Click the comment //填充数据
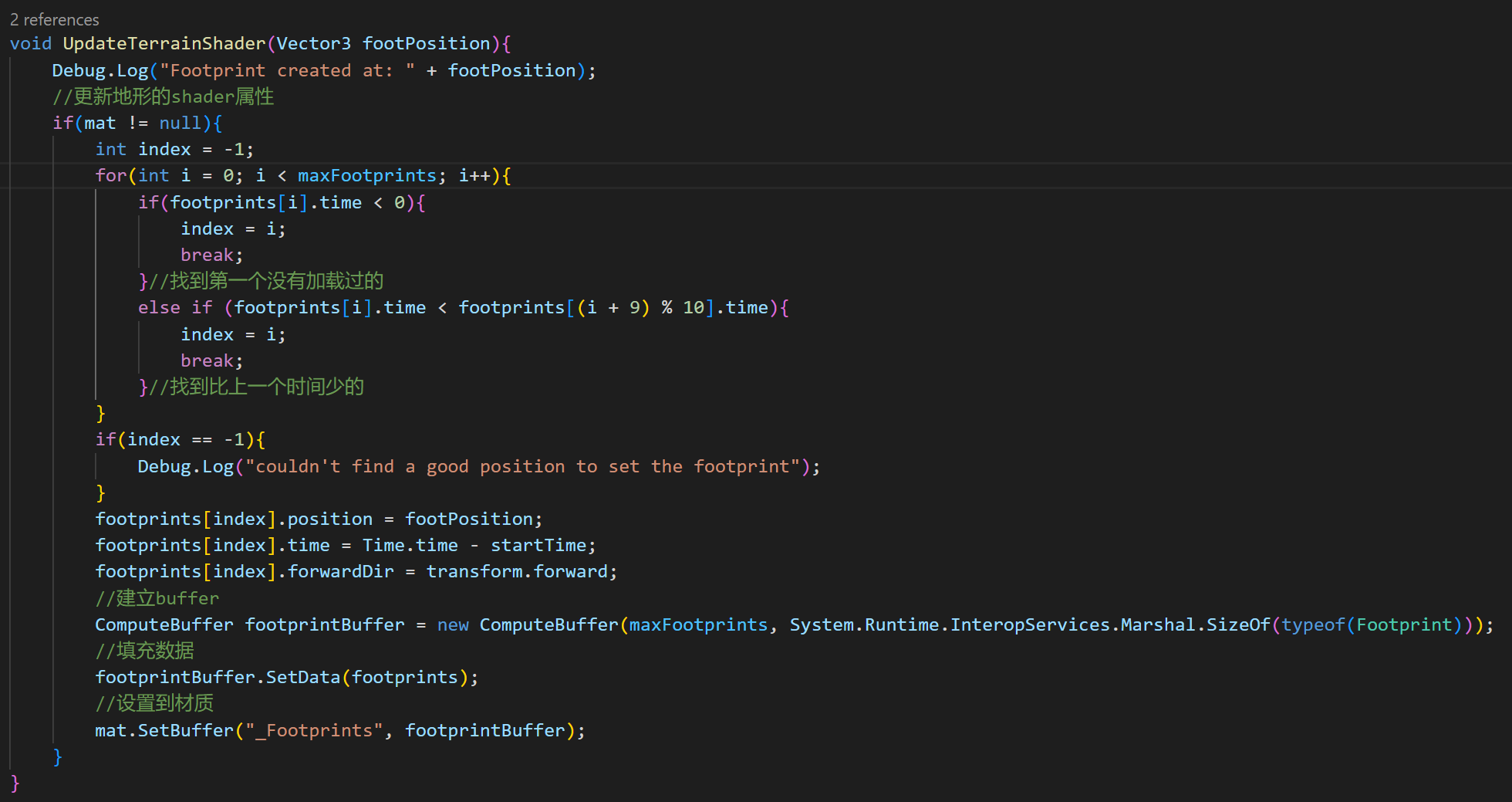 tap(145, 651)
